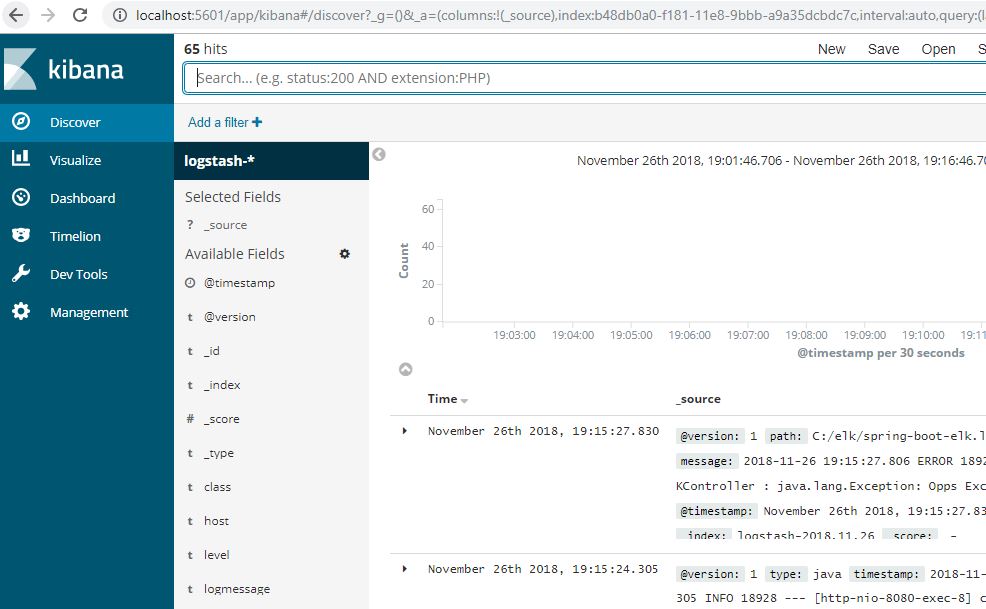Open the Dashboard gauge icon
Image resolution: width=986 pixels, height=609 pixels.
pos(21,198)
